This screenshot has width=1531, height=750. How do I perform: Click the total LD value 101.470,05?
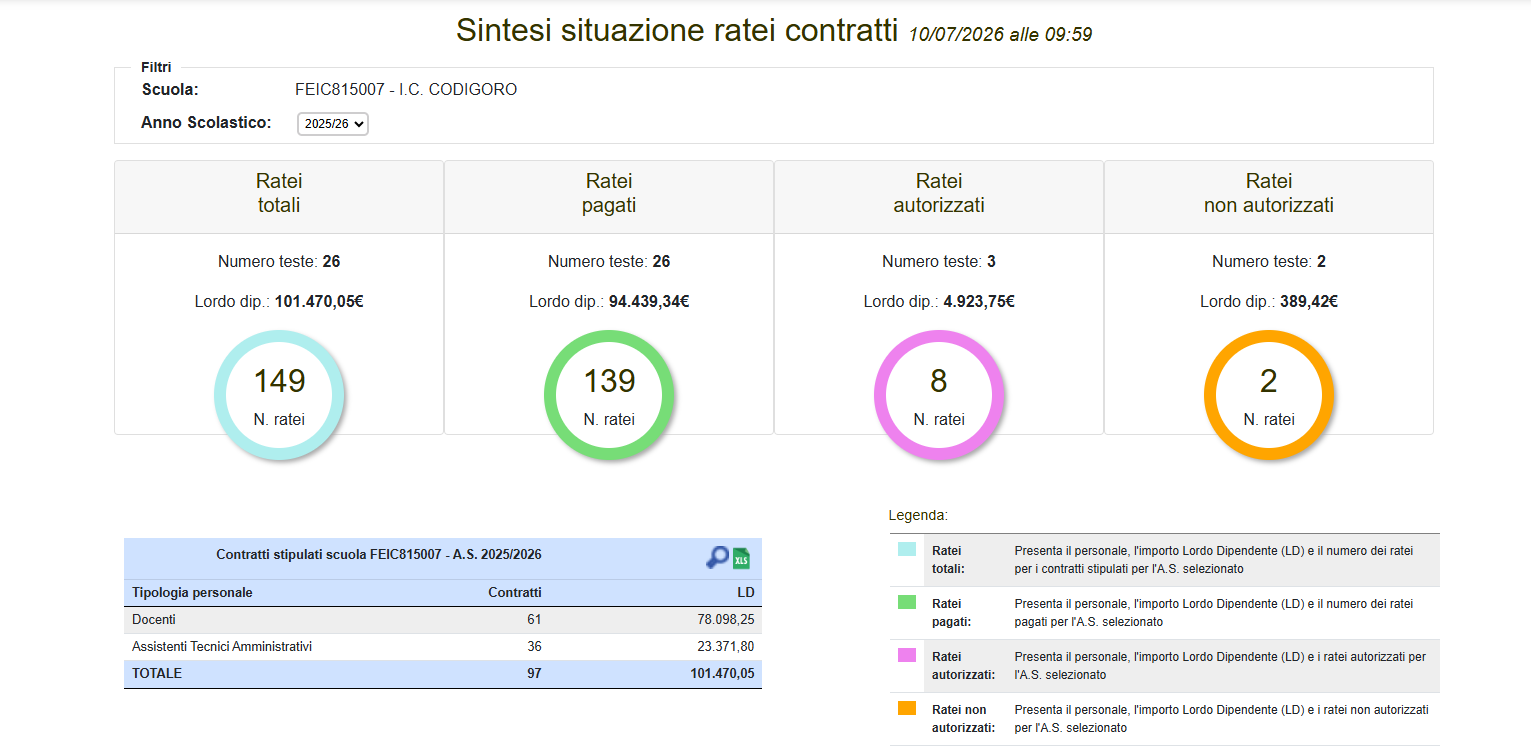[722, 674]
